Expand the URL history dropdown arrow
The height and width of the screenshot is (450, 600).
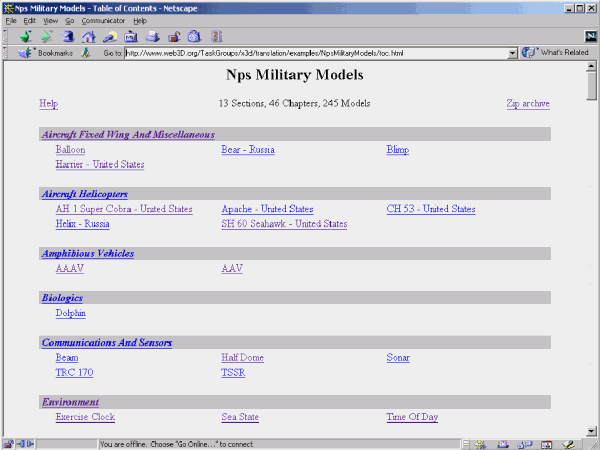[512, 53]
